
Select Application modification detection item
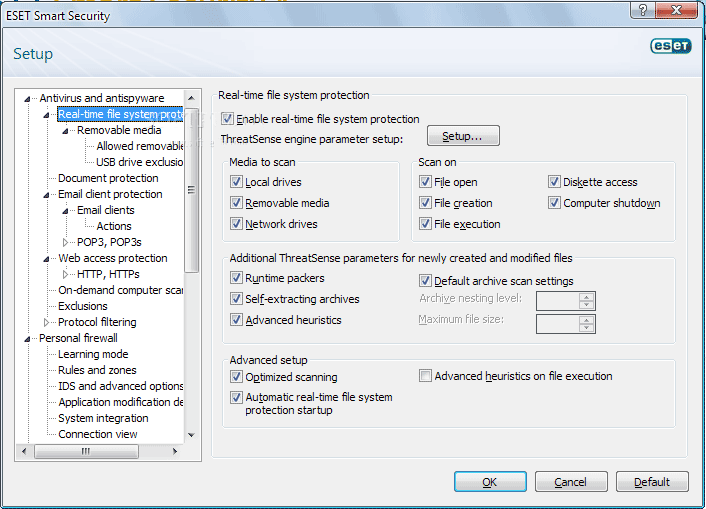(120, 402)
